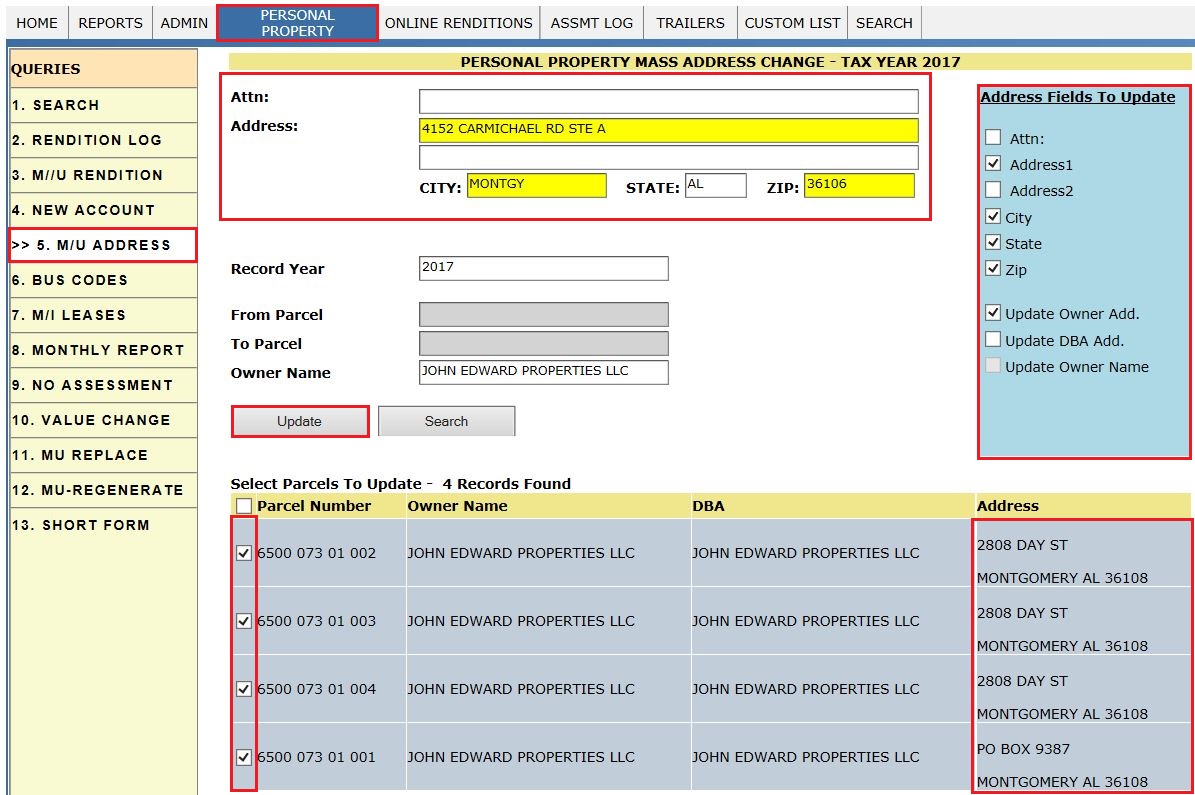Select 13. SHORT FORM in sidebar
This screenshot has height=795, width=1195.
[x=104, y=526]
